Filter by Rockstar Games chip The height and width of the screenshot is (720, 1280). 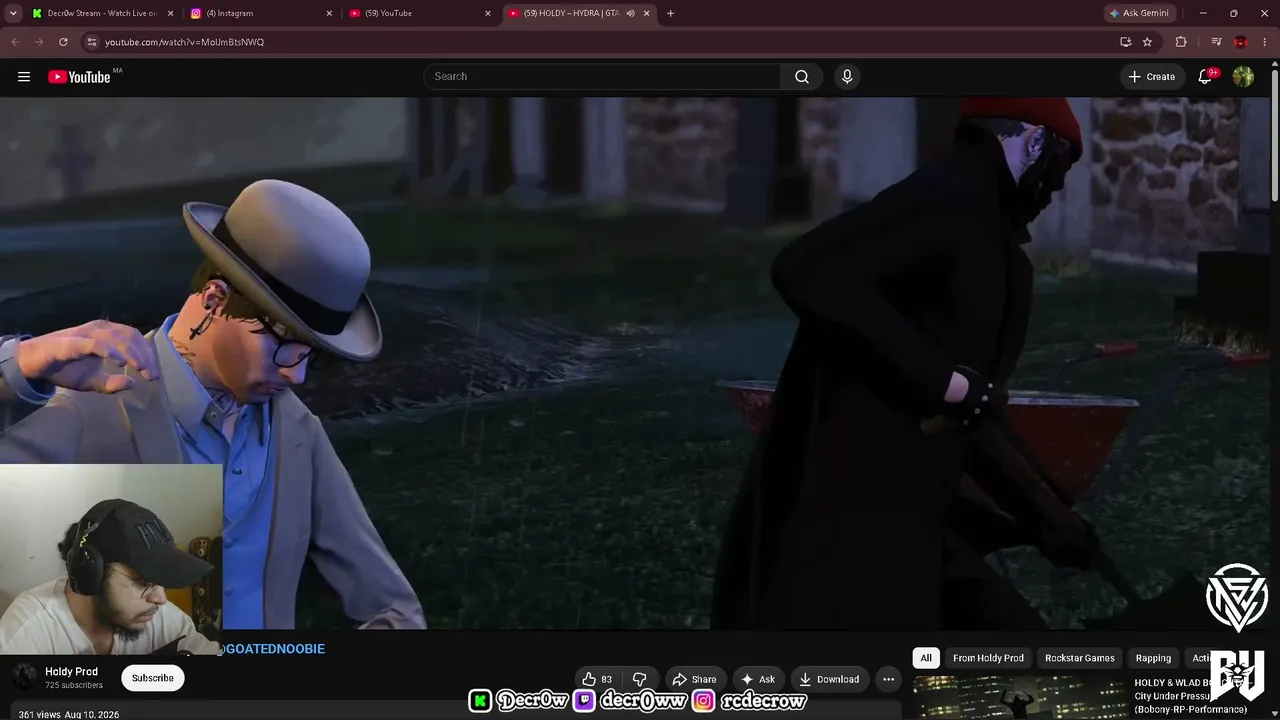coord(1079,658)
